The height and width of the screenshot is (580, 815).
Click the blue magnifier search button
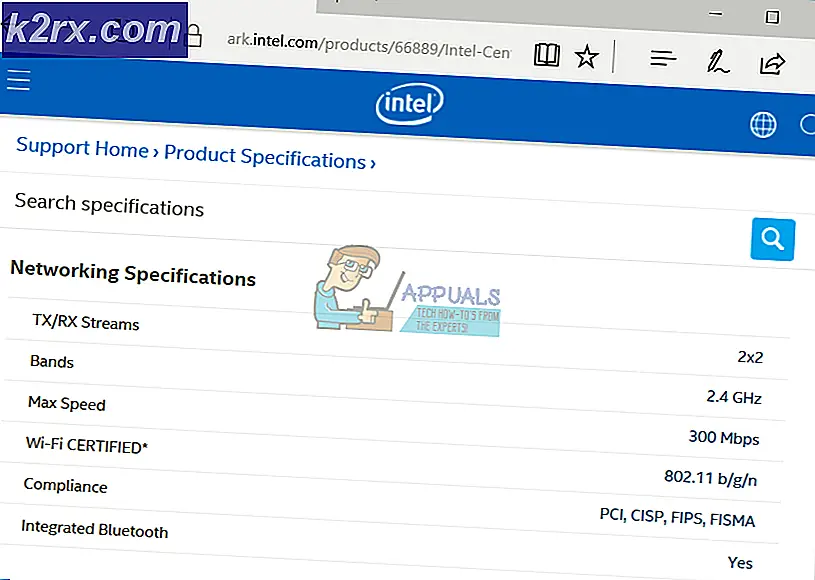[773, 239]
